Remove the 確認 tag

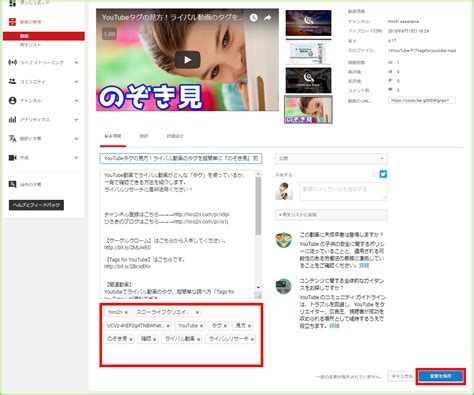pos(155,339)
